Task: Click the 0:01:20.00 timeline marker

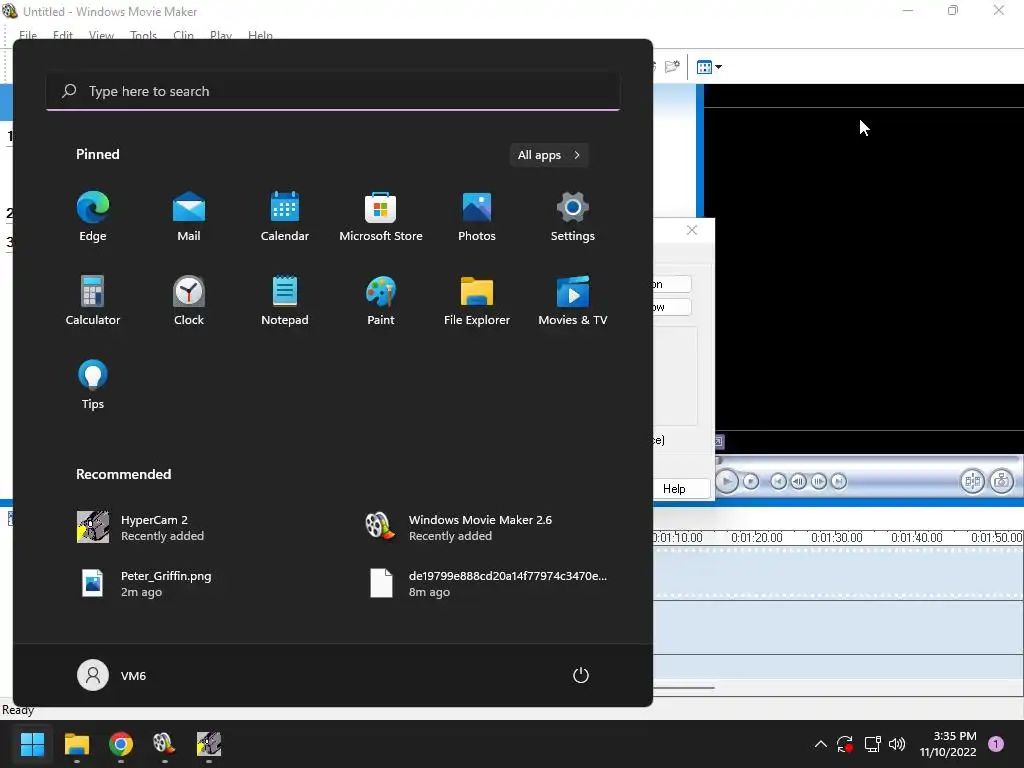Action: tap(756, 538)
